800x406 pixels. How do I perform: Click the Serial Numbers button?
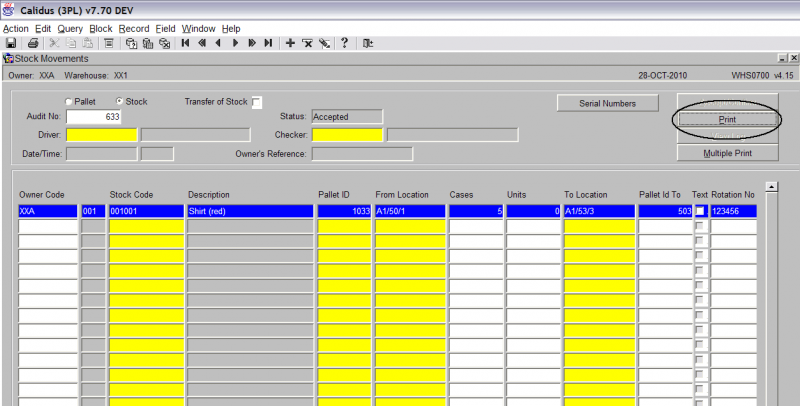[x=608, y=104]
